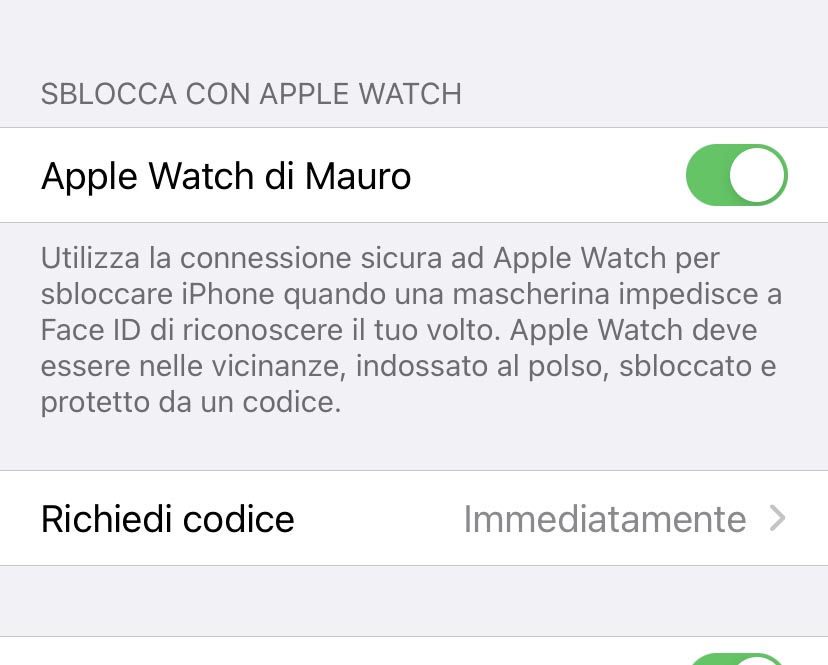The width and height of the screenshot is (828, 665).
Task: Tap the green track of Mauro's toggle
Action: pos(707,175)
